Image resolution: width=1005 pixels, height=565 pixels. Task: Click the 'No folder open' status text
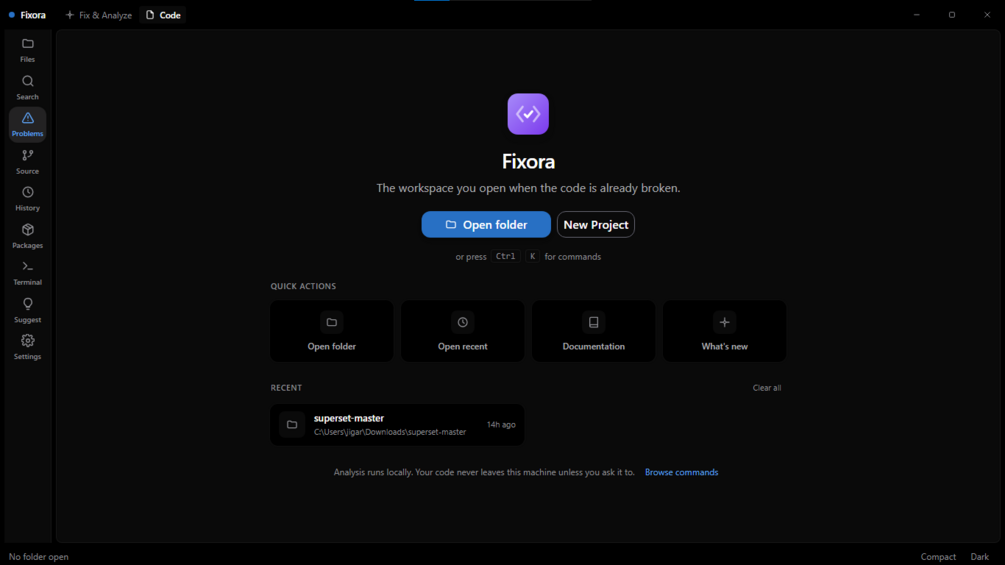tap(38, 557)
